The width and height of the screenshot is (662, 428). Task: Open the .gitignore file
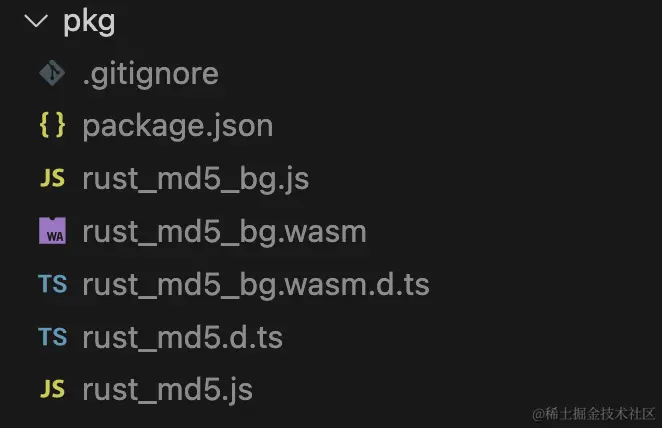click(x=150, y=74)
